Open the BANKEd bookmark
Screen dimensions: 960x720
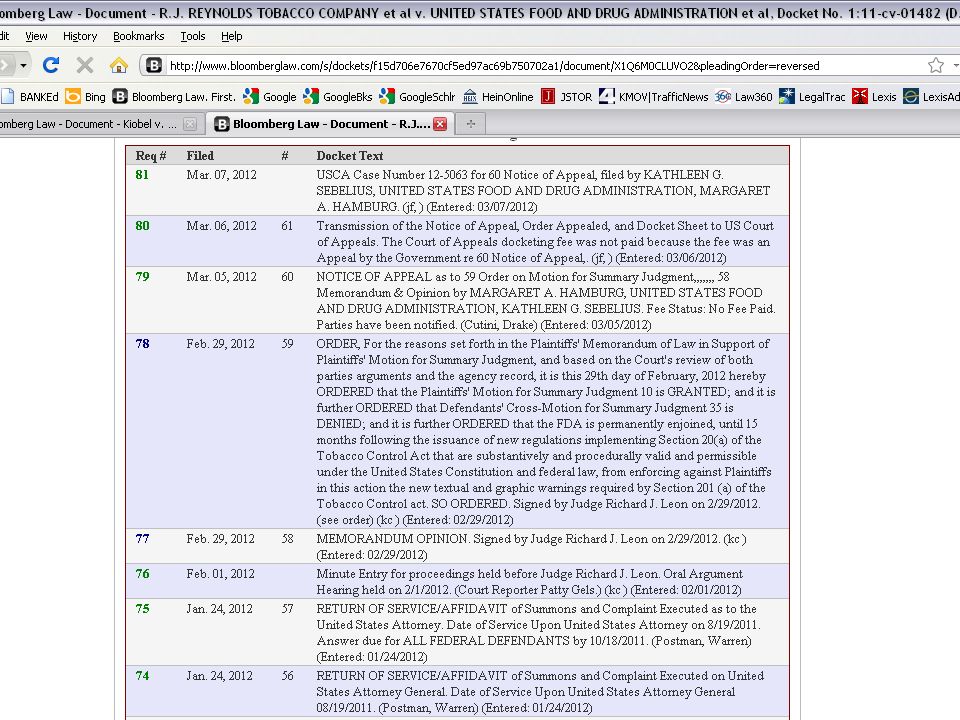click(x=31, y=97)
